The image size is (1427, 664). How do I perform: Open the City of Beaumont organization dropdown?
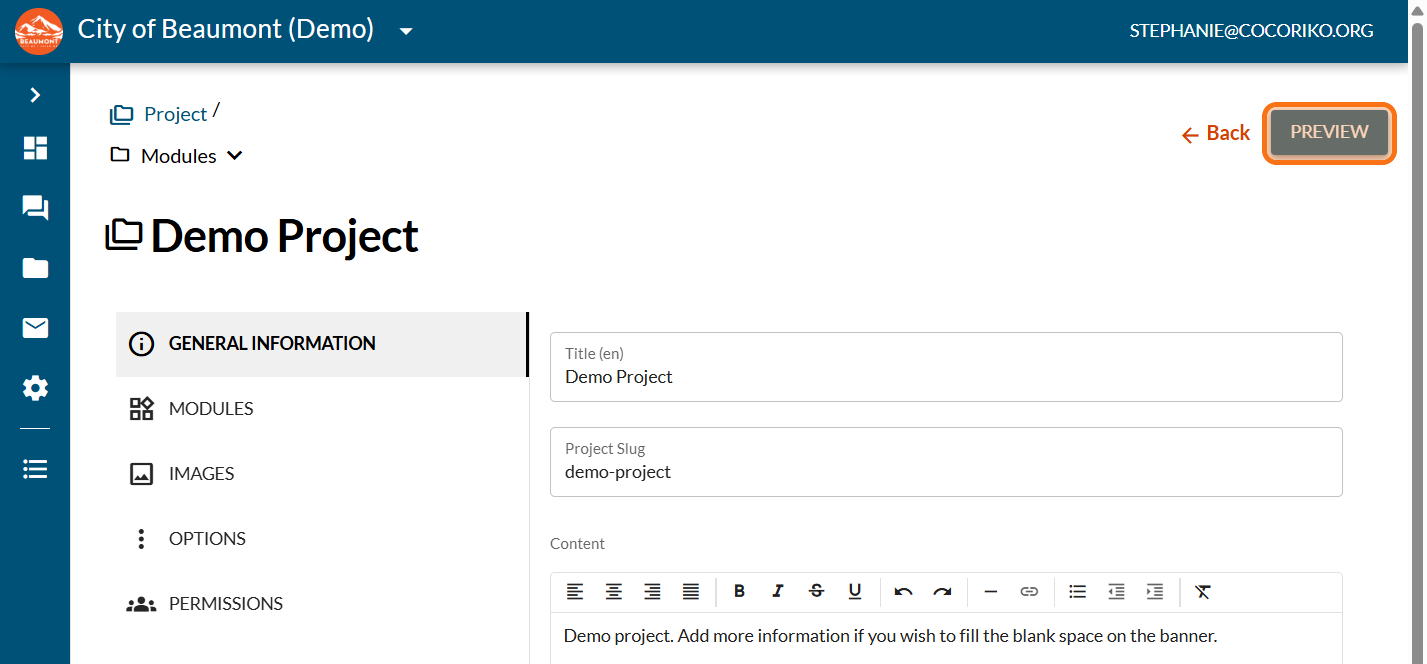(x=405, y=31)
